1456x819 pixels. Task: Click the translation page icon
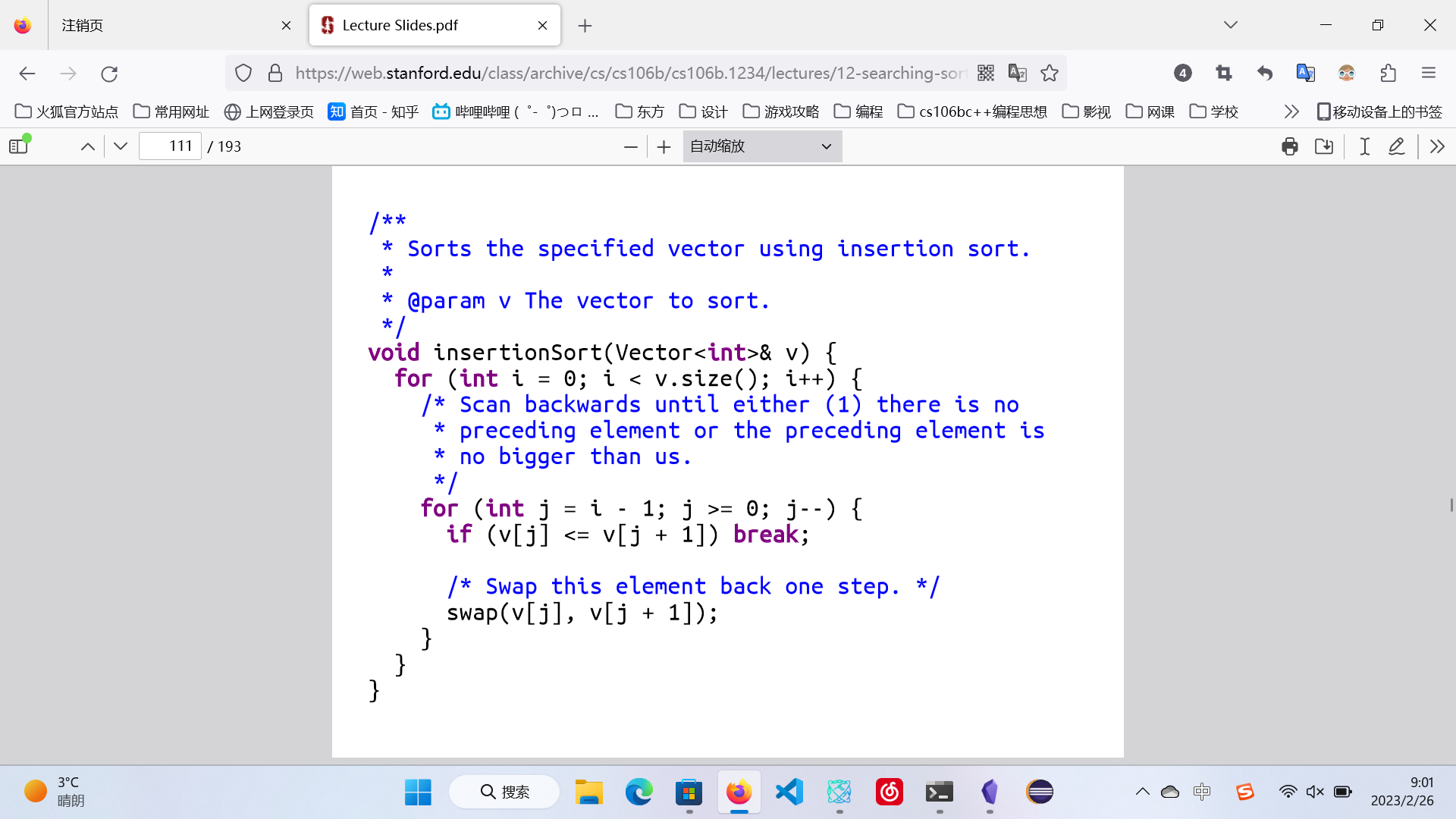1018,73
